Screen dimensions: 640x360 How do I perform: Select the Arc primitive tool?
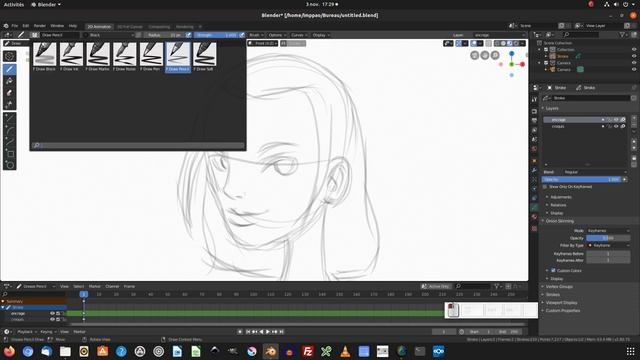9,130
